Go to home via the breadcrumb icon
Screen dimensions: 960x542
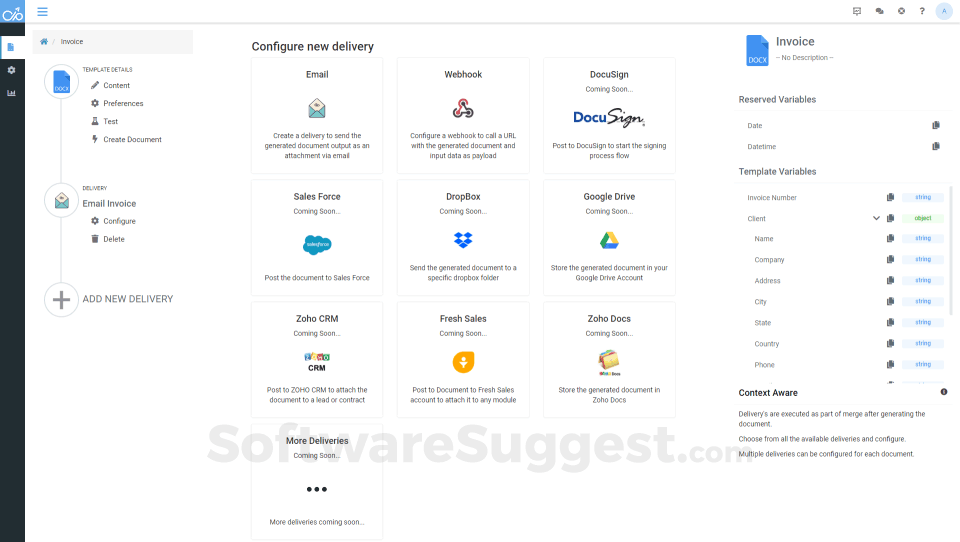coord(44,41)
